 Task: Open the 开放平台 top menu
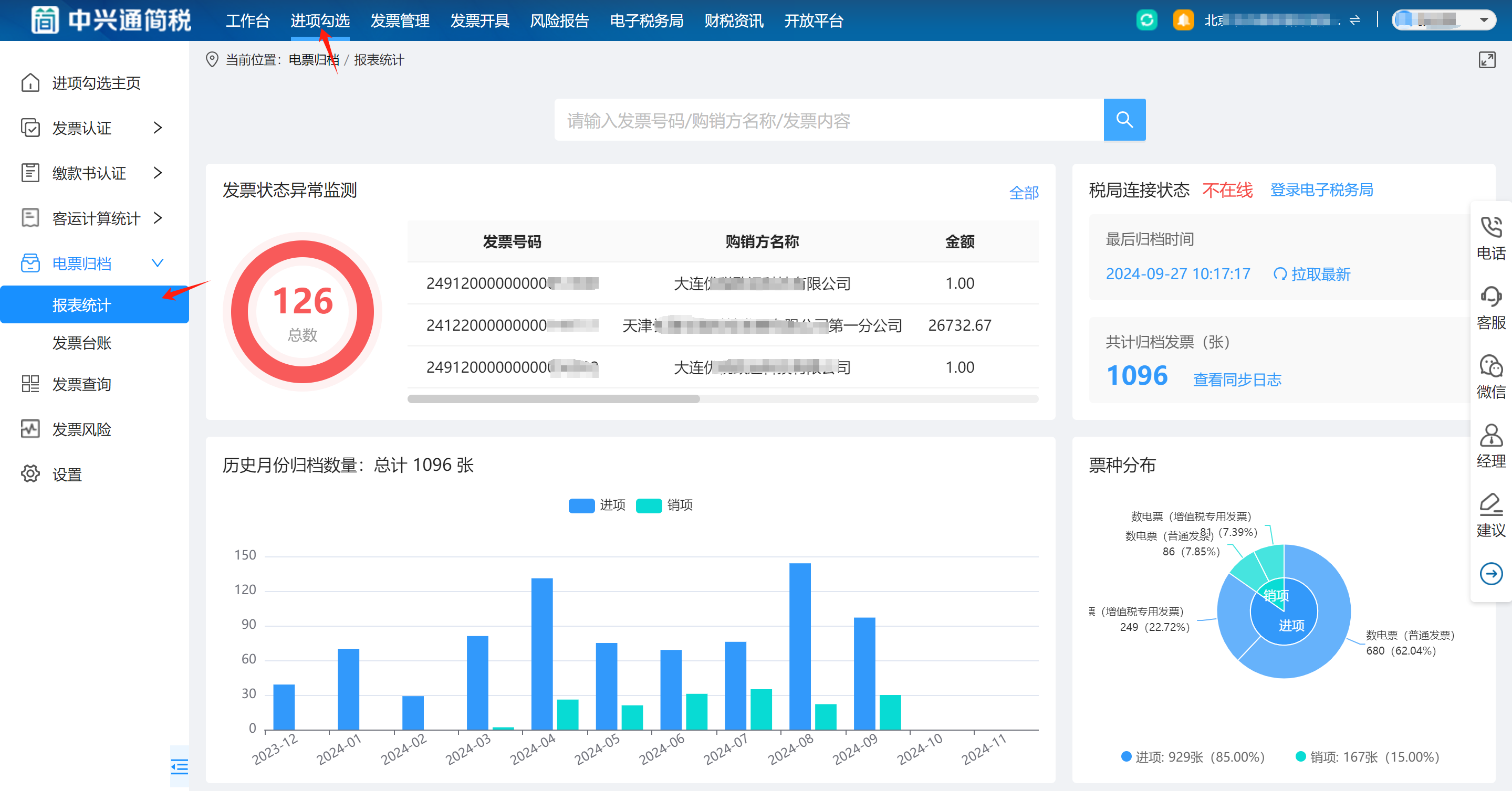coord(814,21)
